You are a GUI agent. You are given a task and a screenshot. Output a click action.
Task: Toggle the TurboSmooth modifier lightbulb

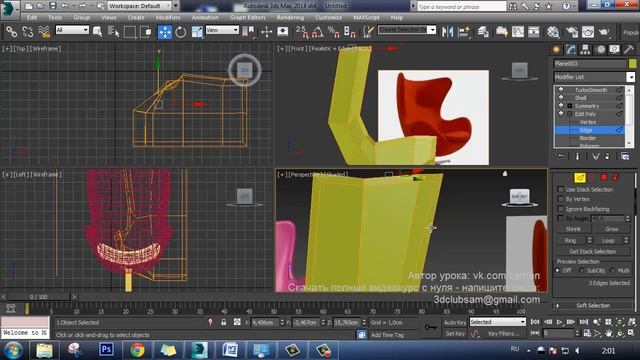click(561, 89)
